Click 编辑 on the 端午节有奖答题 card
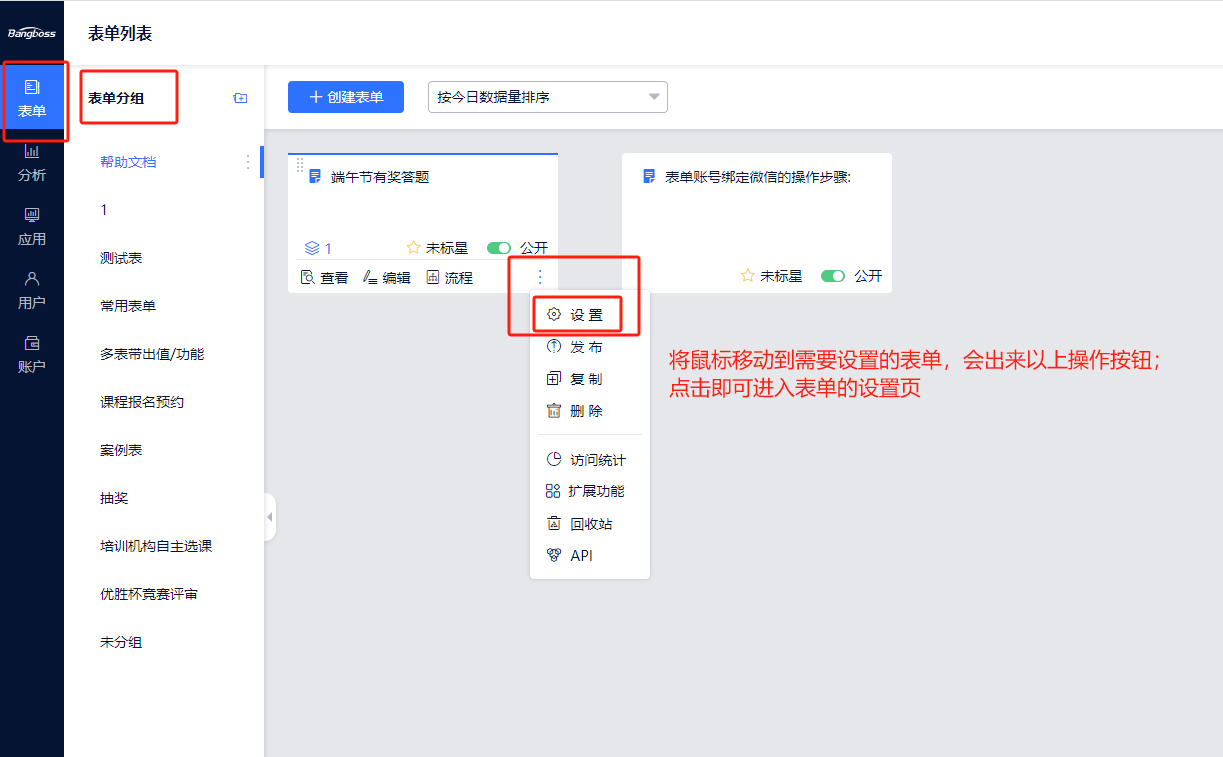Viewport: 1223px width, 757px height. coord(387,278)
